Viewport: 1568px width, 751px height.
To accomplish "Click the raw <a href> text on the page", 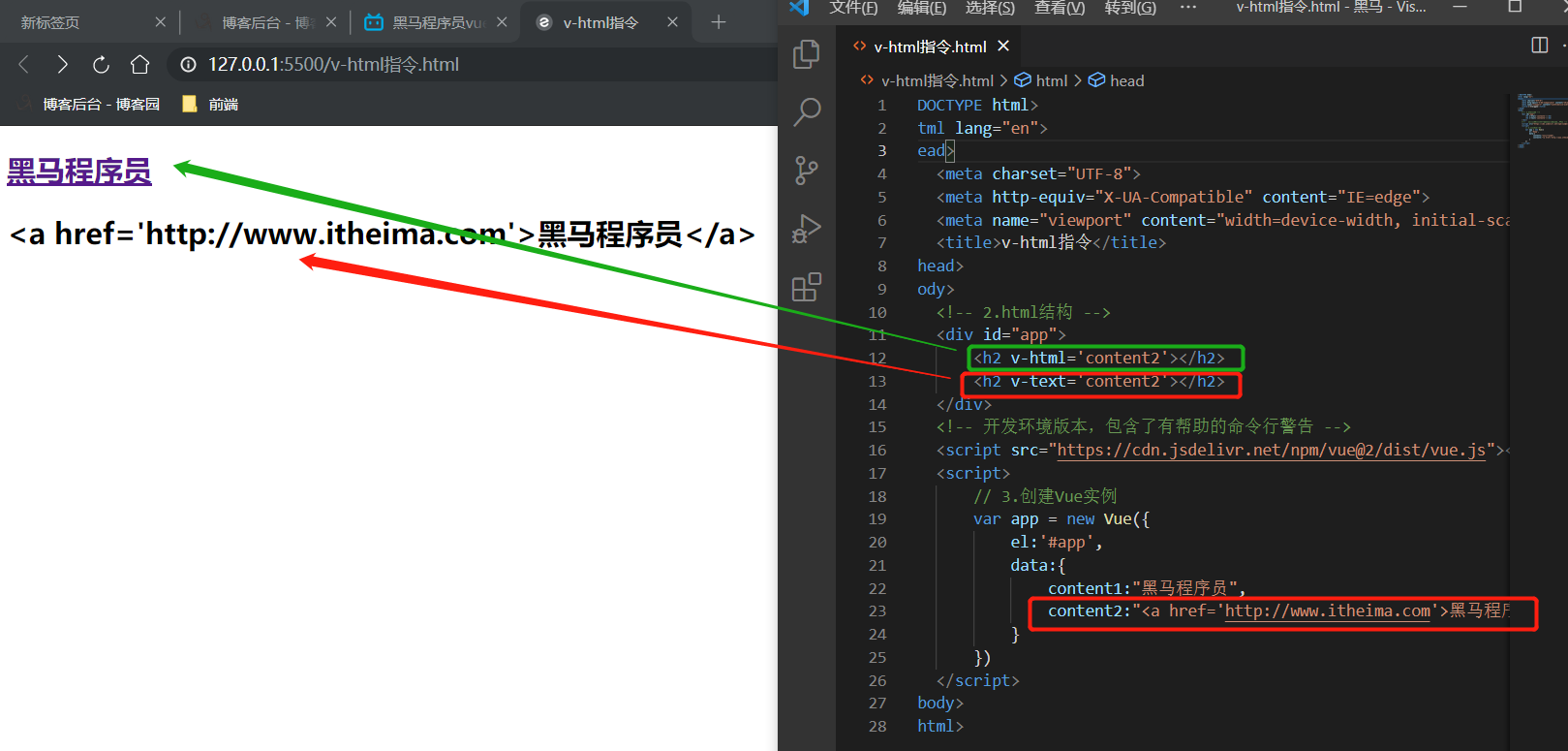I will 382,235.
